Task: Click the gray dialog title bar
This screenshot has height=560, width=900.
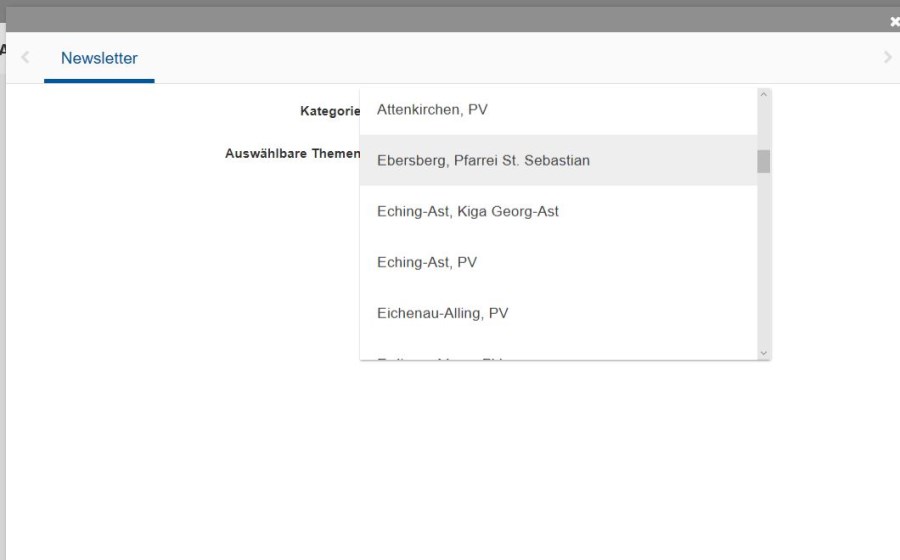Action: coord(450,20)
